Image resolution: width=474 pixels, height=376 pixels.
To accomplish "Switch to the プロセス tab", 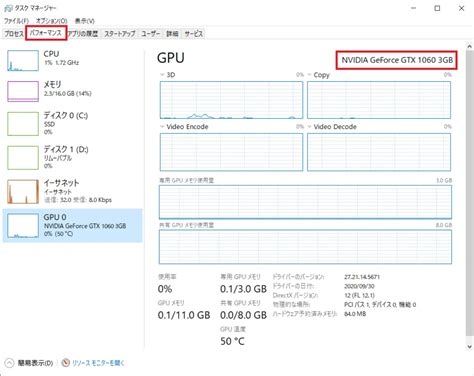I will coord(14,34).
